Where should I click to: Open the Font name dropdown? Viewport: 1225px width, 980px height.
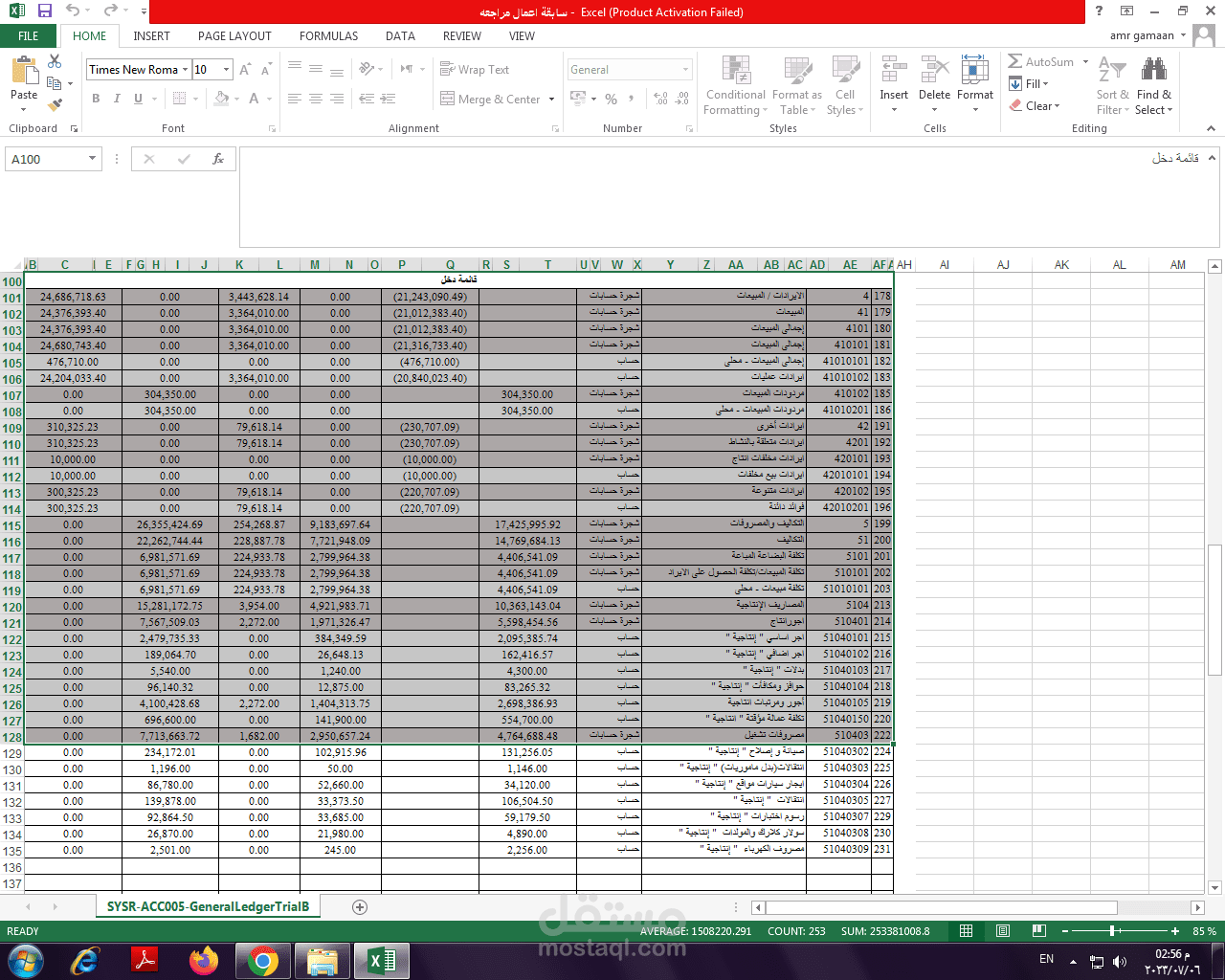184,70
